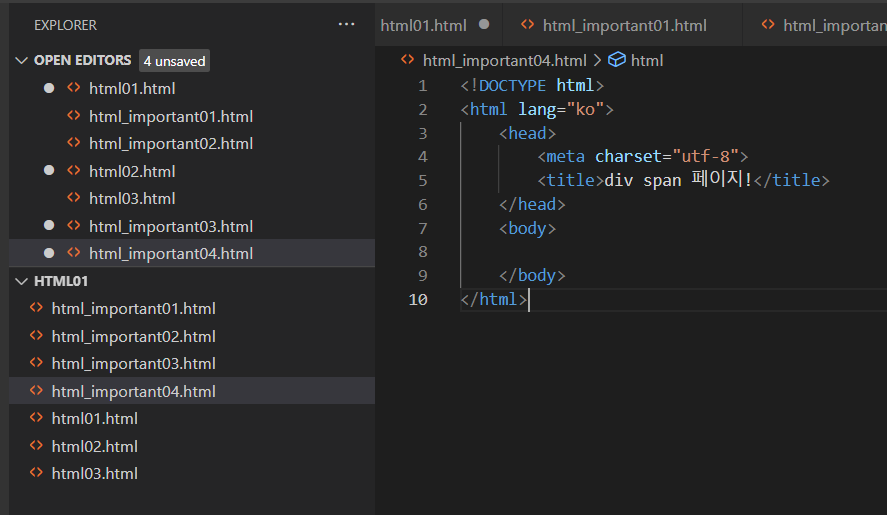Viewport: 887px width, 515px height.
Task: Click the 4 unsaved badge
Action: pyautogui.click(x=174, y=61)
